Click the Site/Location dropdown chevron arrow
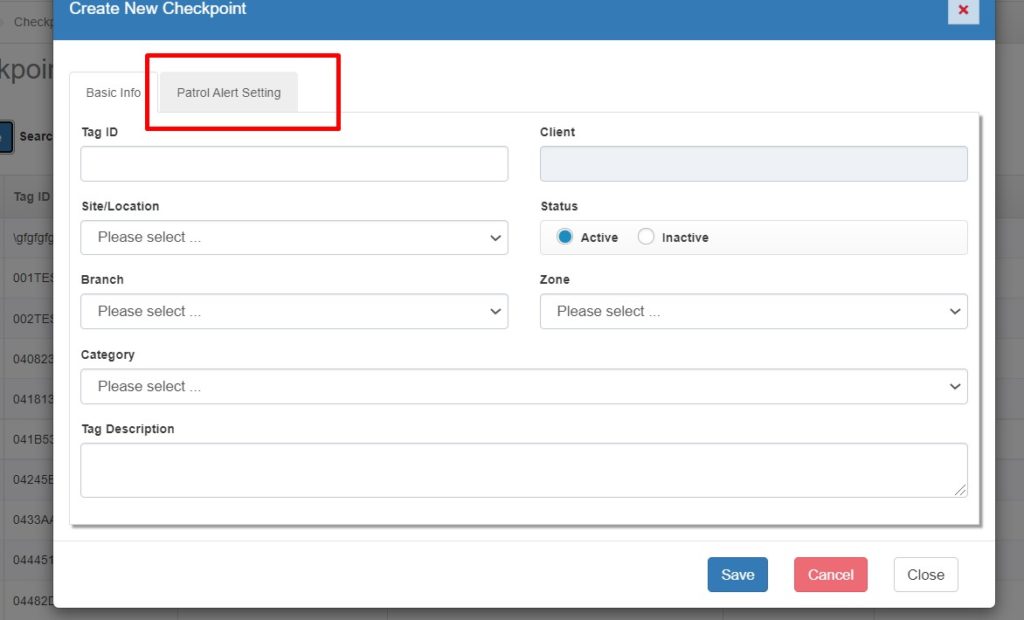Image resolution: width=1024 pixels, height=620 pixels. click(x=495, y=238)
